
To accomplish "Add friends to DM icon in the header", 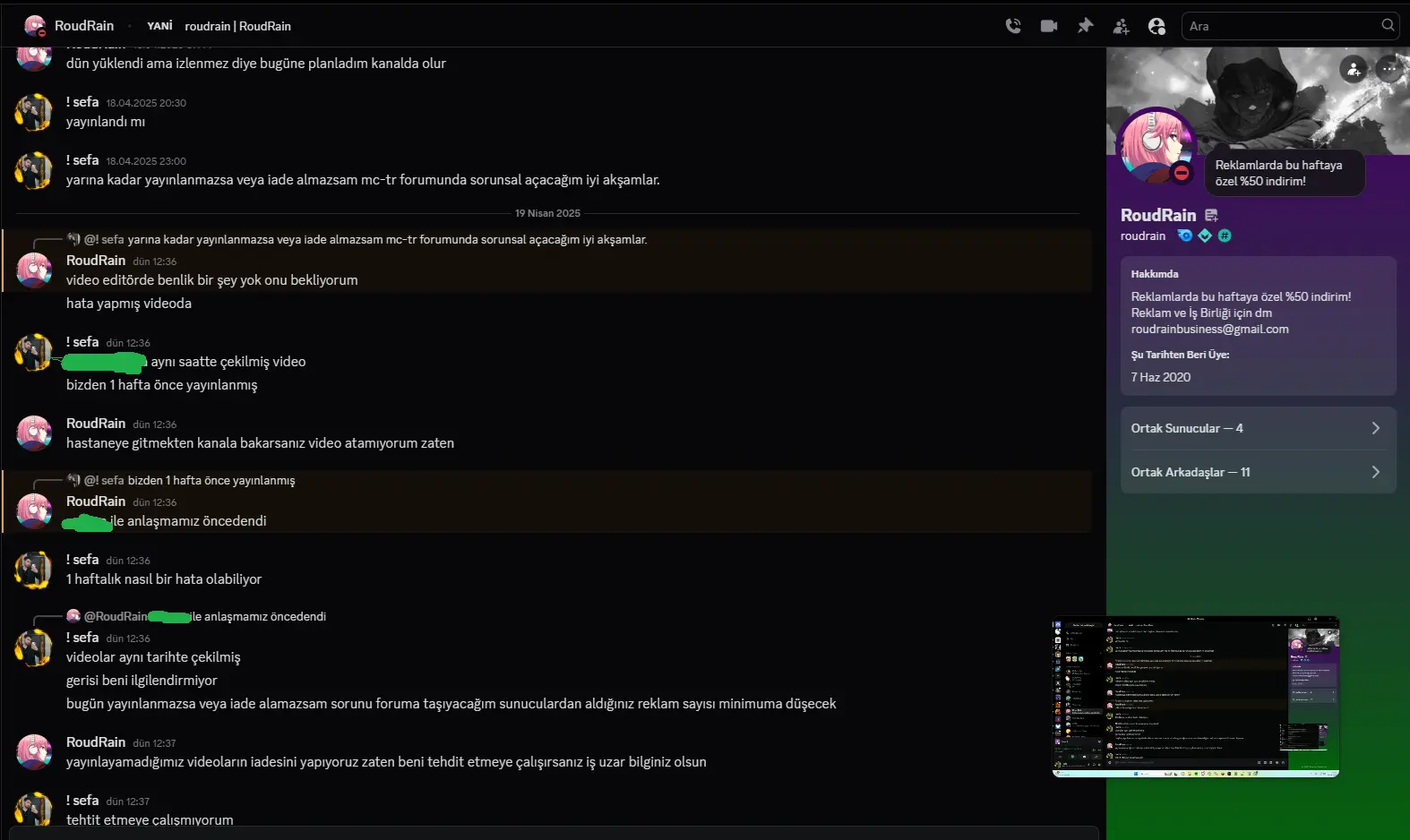I will tap(1121, 26).
